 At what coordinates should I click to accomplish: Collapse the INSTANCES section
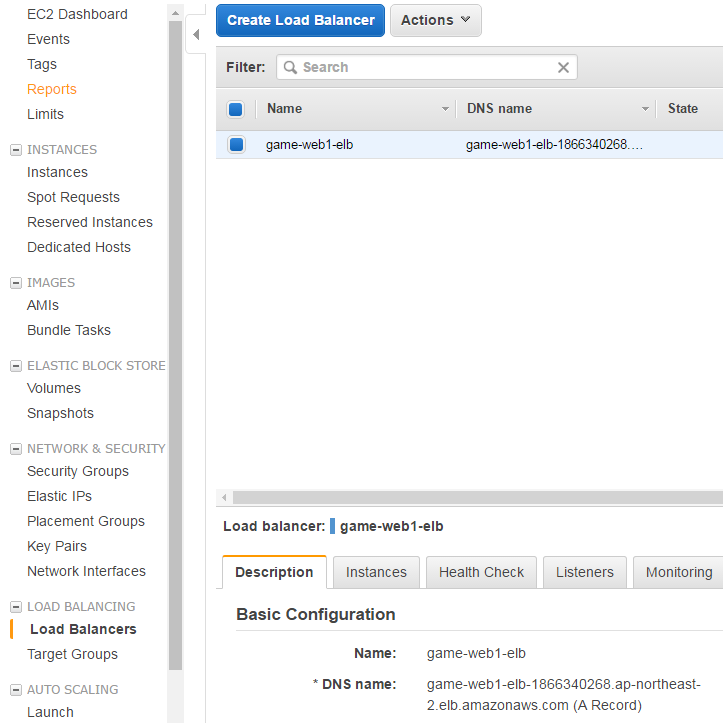coord(16,150)
